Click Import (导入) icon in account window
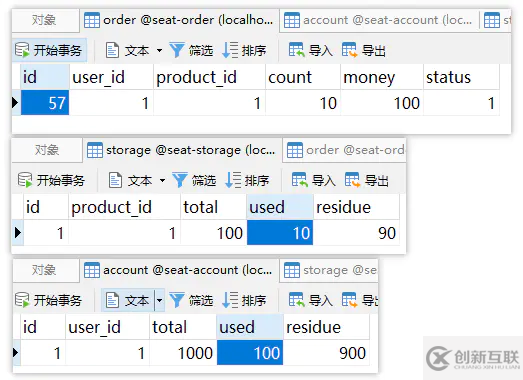523x380 pixels. pyautogui.click(x=297, y=300)
